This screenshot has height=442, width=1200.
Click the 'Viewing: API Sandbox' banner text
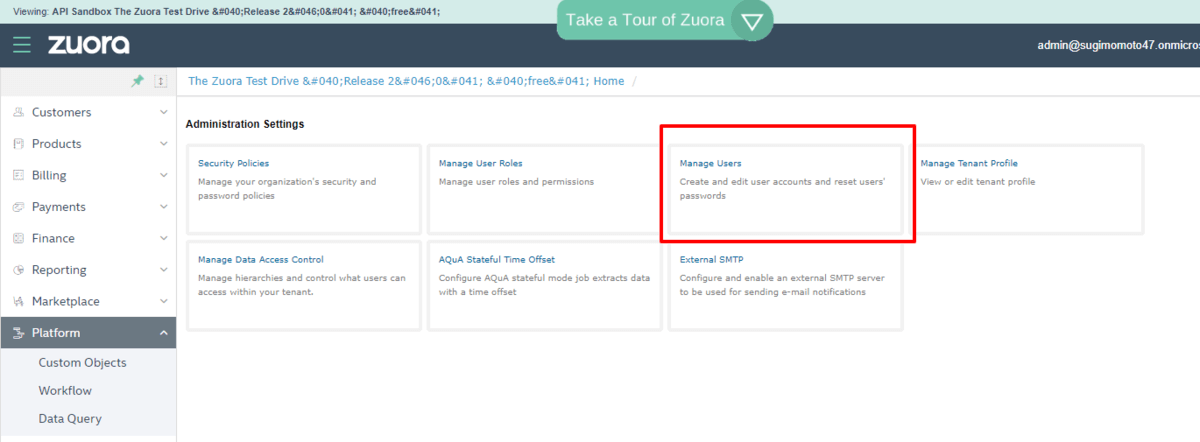pos(226,11)
